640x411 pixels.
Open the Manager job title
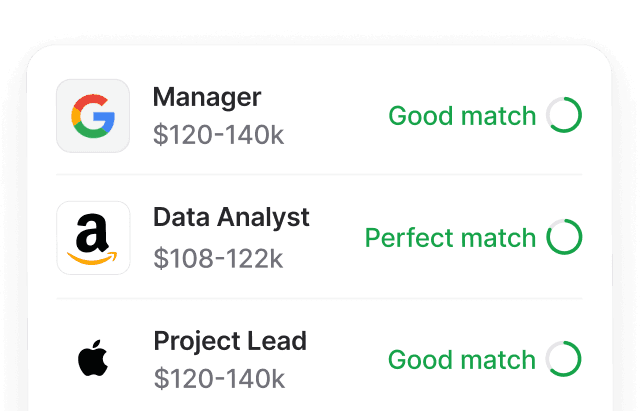(x=207, y=97)
